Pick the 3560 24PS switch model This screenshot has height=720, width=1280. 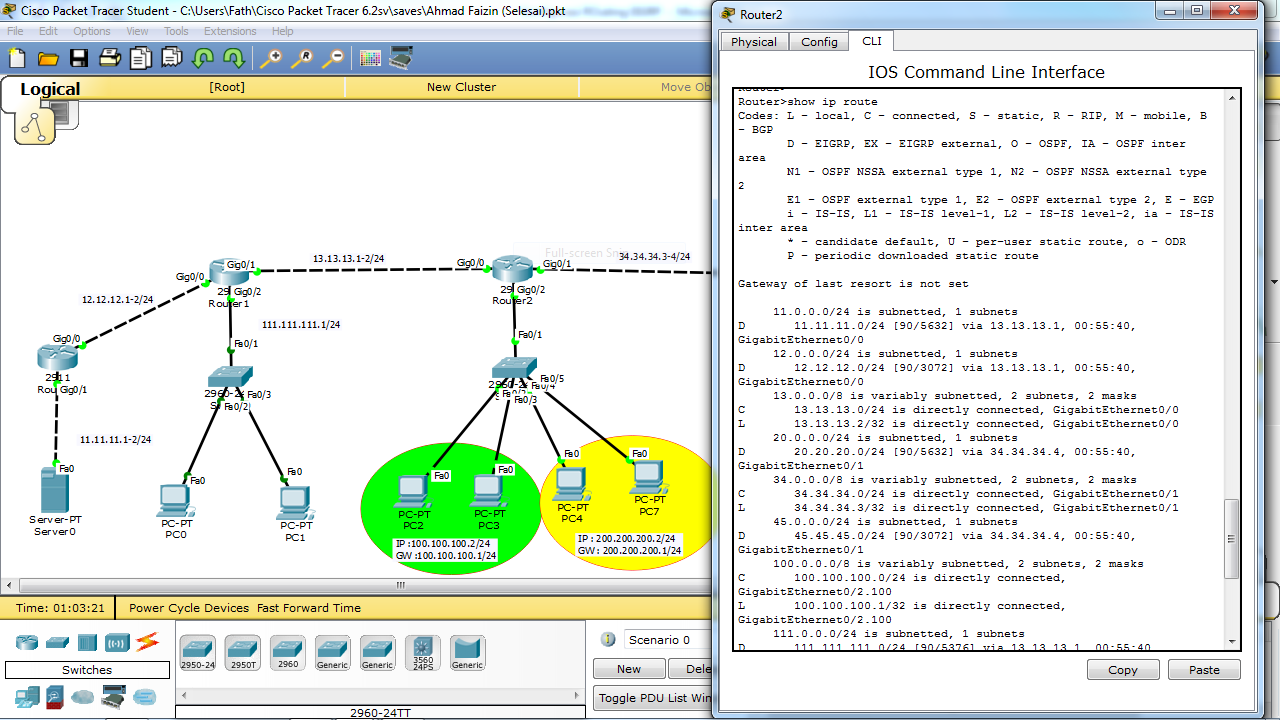point(422,652)
